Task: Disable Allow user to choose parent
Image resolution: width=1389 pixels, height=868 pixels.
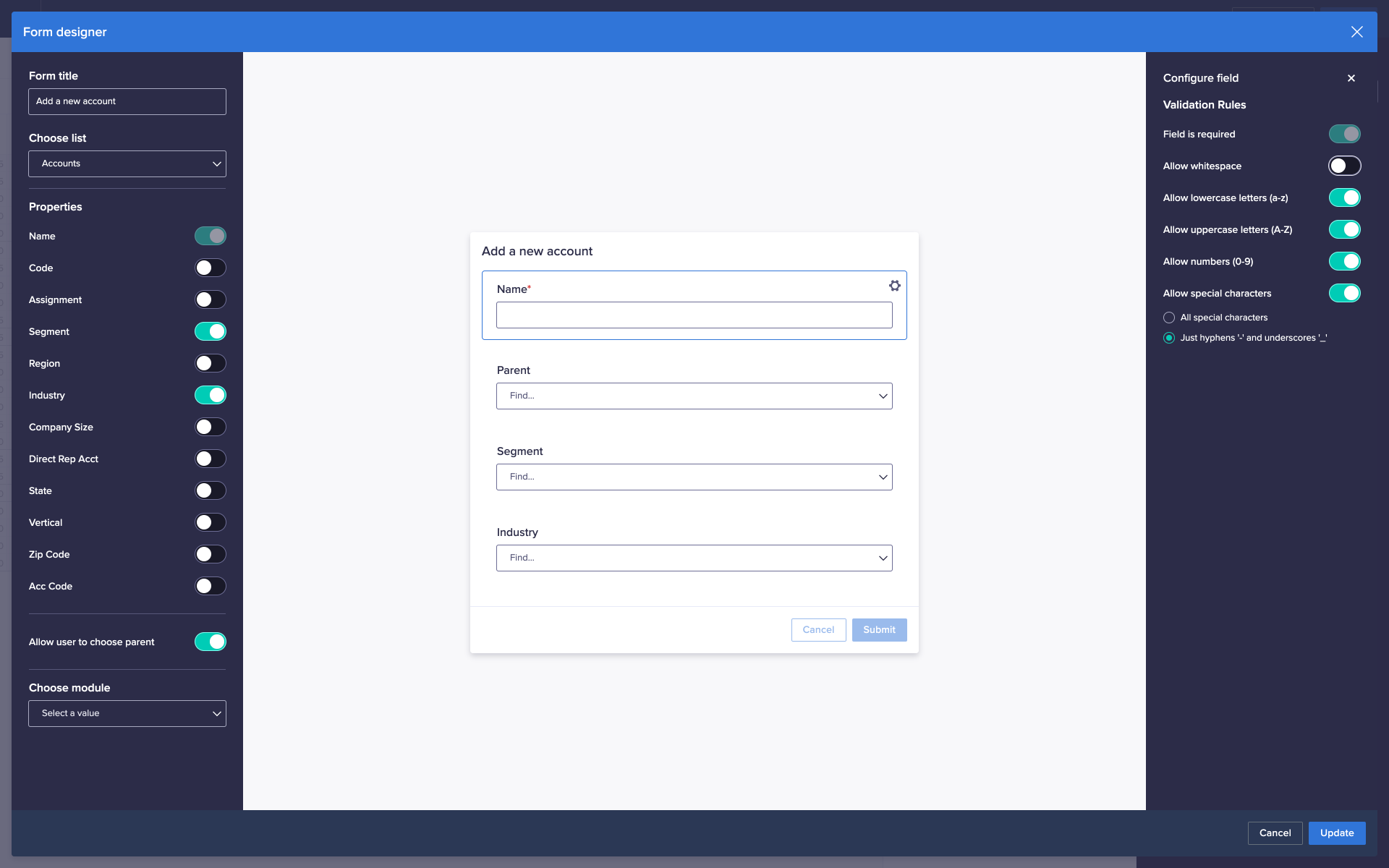Action: (x=210, y=642)
